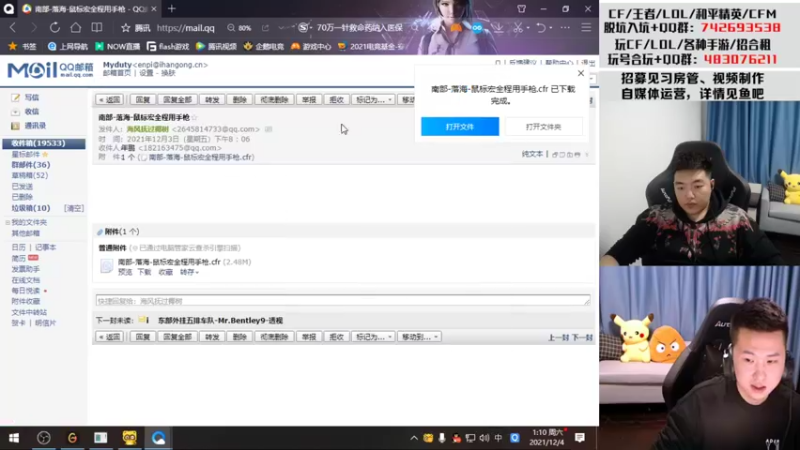
Task: Open the NOW直播 bookmark
Action: 117,46
